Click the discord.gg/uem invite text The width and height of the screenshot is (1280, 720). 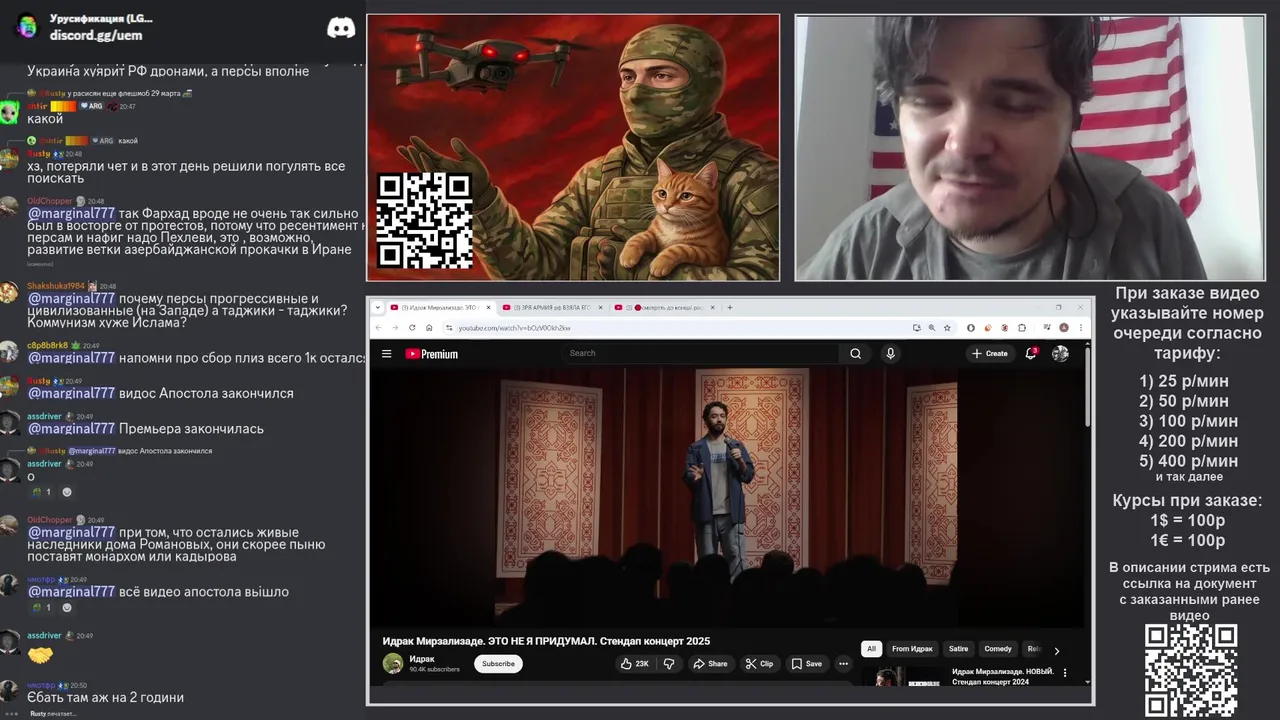click(x=96, y=35)
